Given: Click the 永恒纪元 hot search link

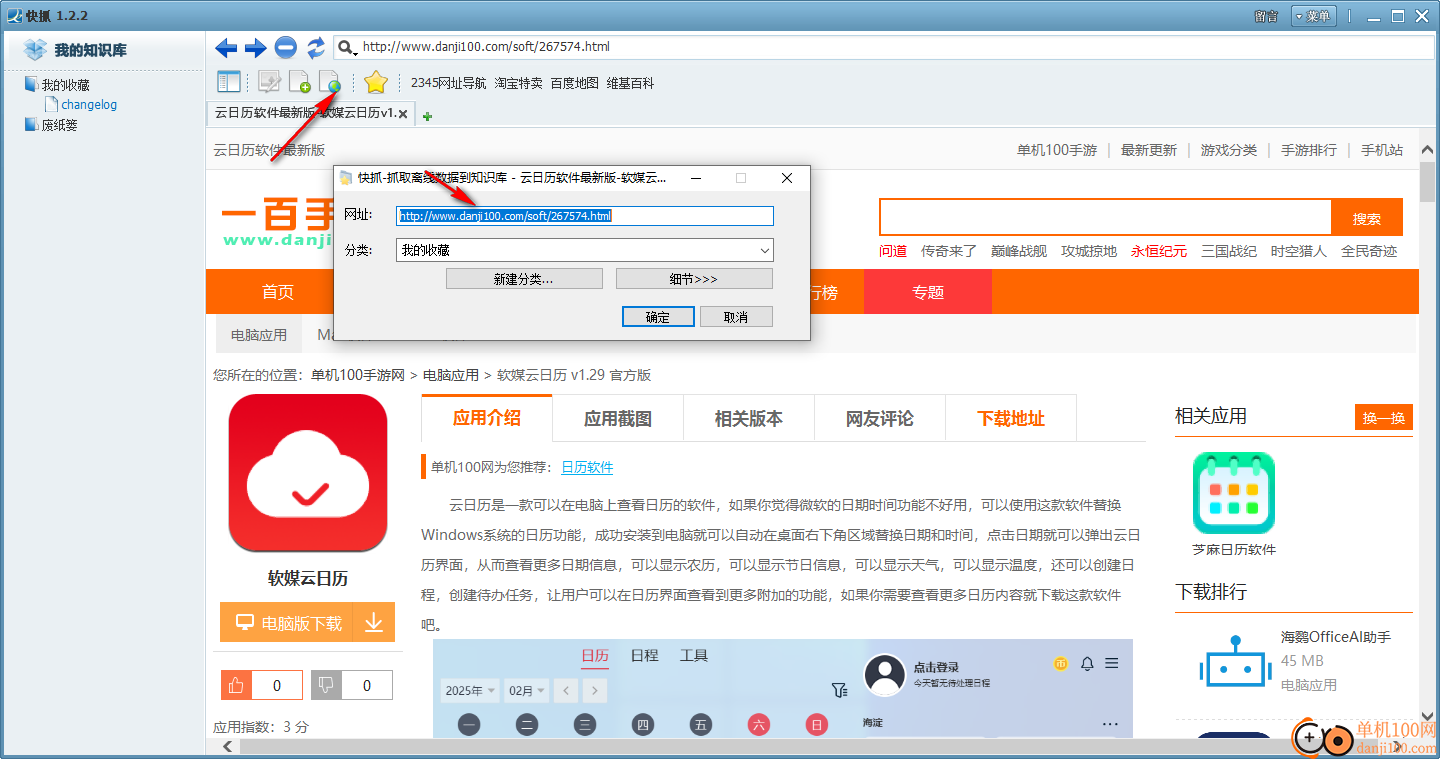Looking at the screenshot, I should [1159, 251].
